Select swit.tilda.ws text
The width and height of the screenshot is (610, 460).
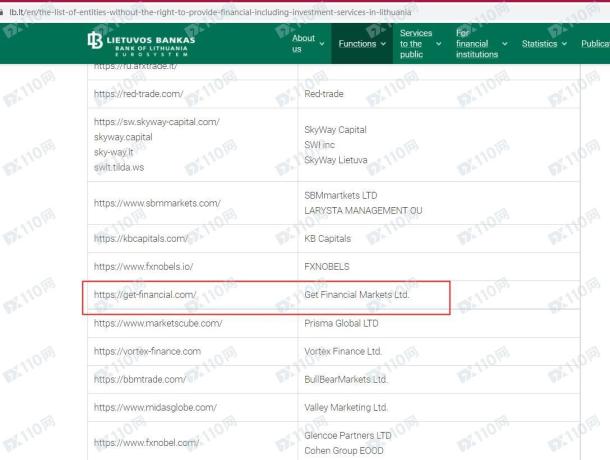(x=119, y=167)
